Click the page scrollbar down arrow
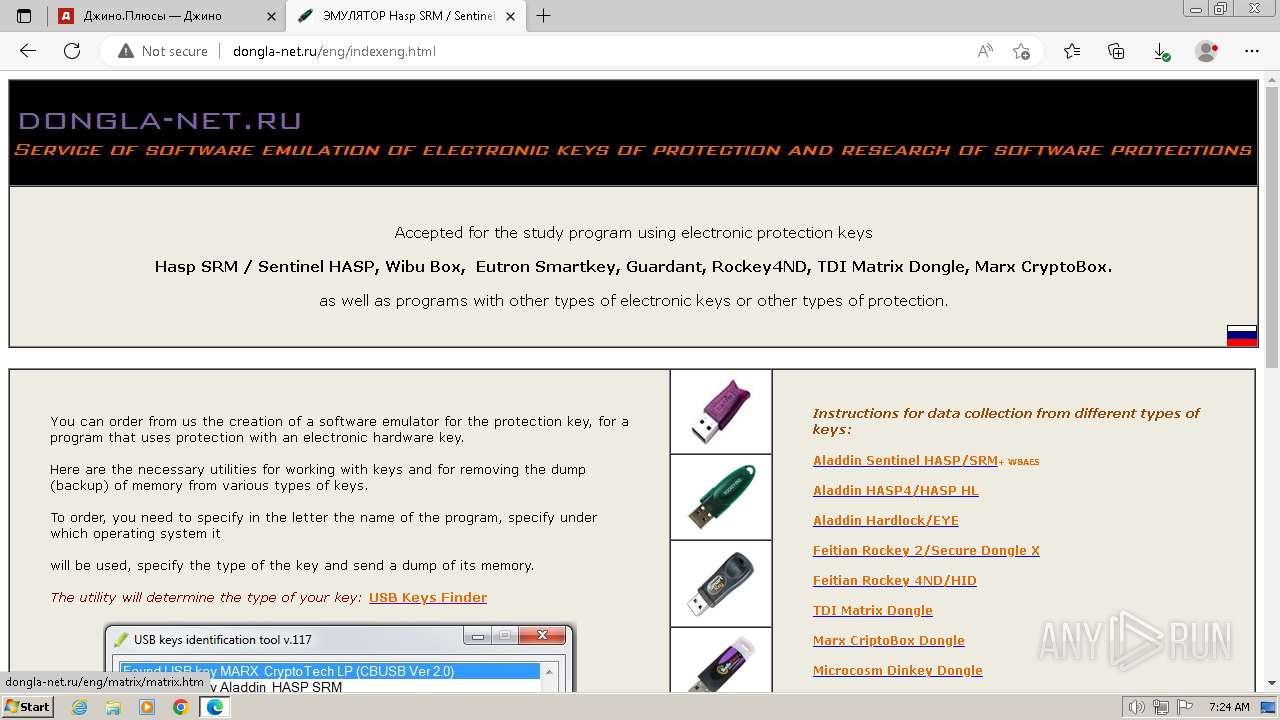 tap(1272, 683)
